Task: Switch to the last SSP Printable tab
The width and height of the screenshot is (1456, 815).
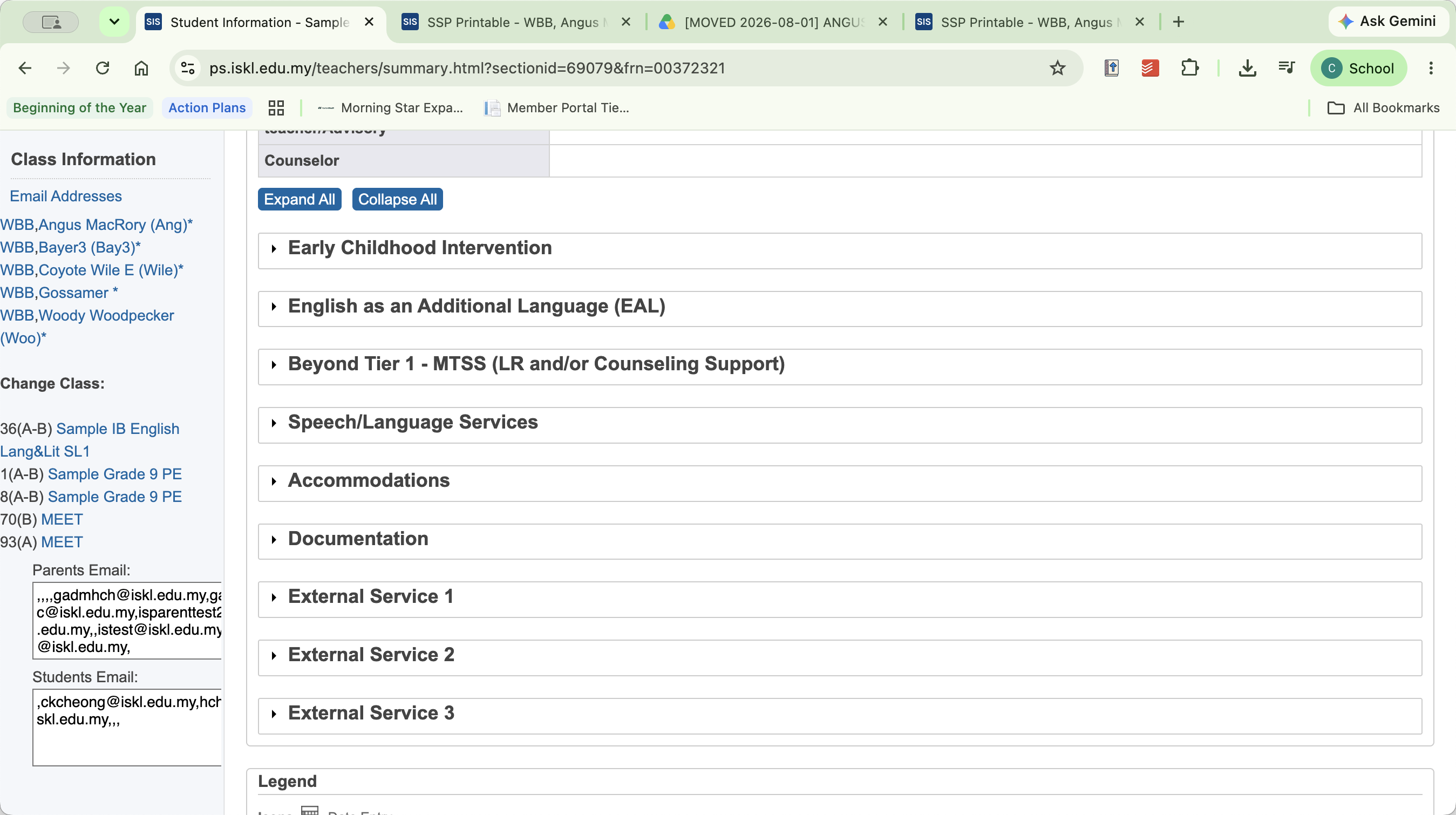Action: coord(1030,22)
